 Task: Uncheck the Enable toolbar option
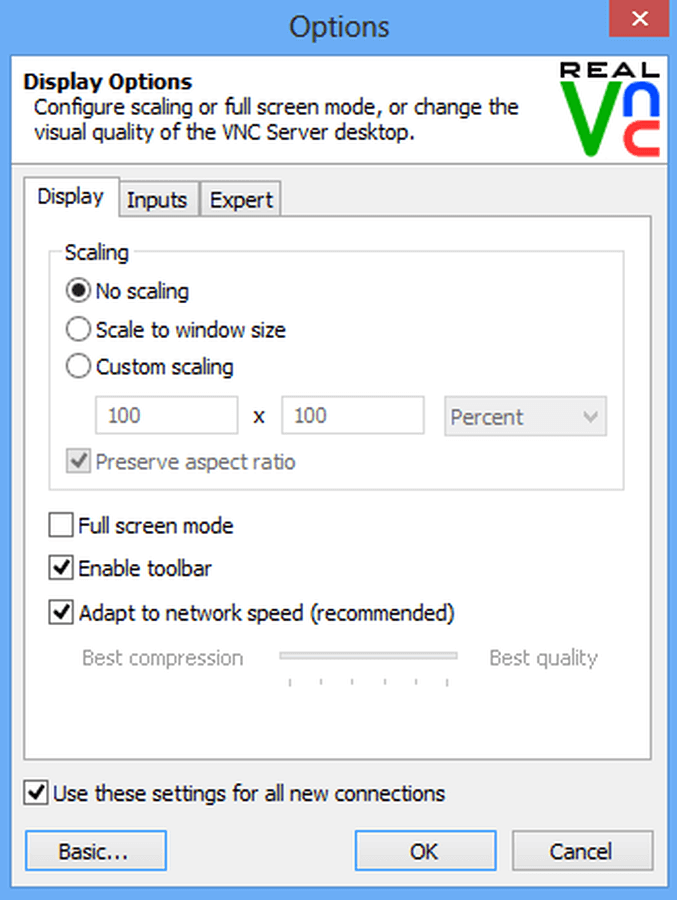[x=61, y=568]
